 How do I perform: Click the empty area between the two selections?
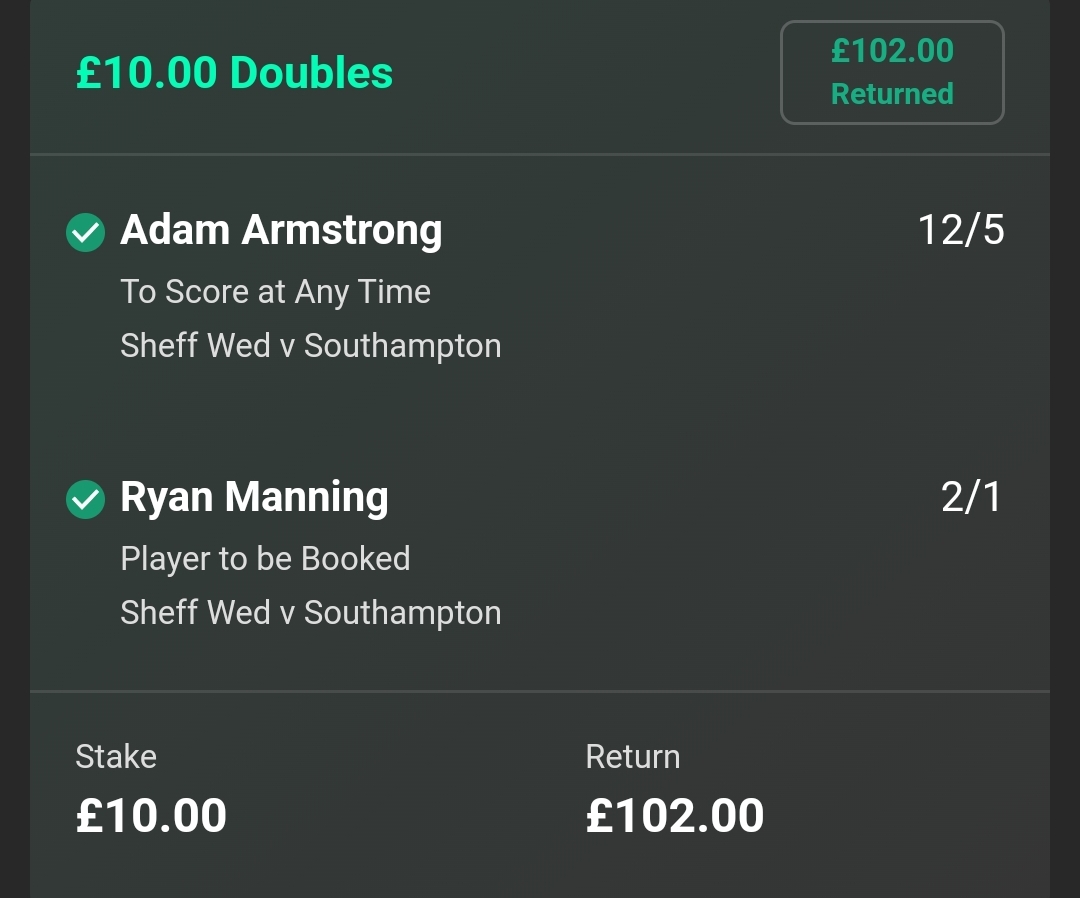[540, 420]
